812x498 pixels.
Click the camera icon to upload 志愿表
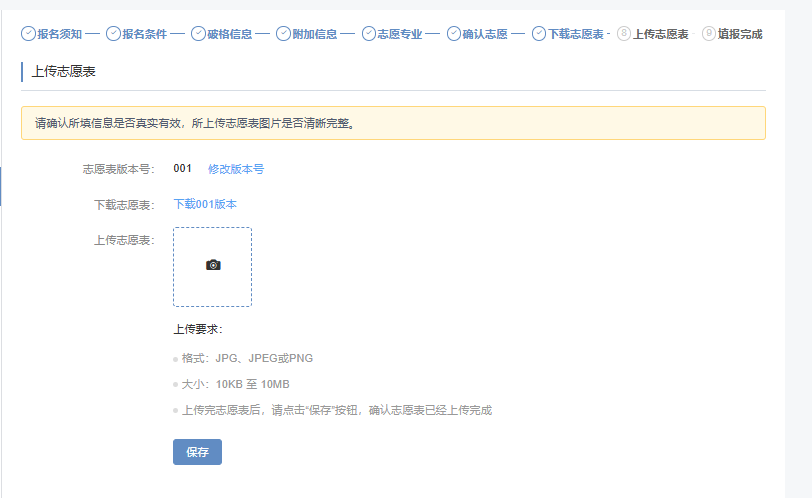(213, 265)
